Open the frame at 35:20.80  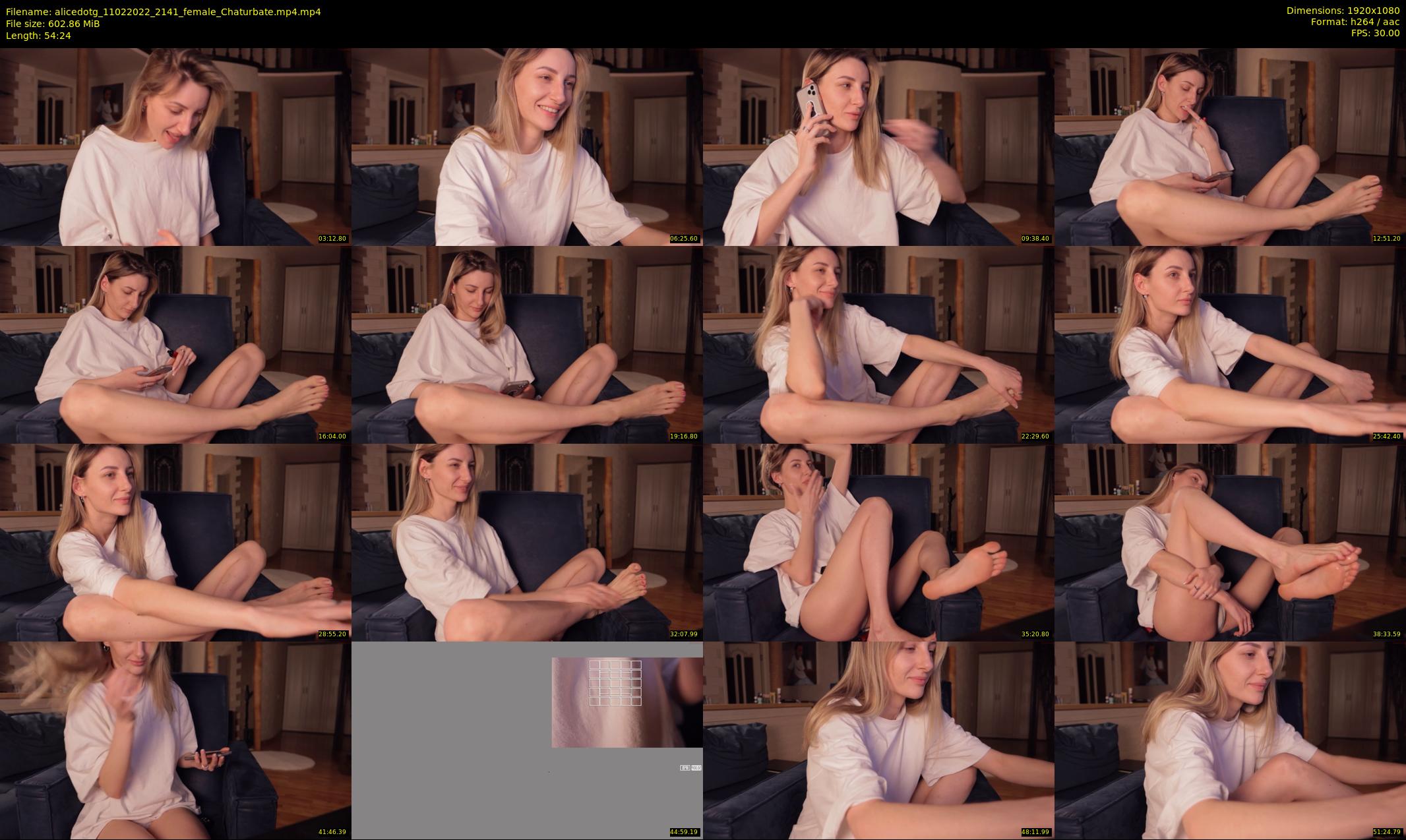(878, 542)
